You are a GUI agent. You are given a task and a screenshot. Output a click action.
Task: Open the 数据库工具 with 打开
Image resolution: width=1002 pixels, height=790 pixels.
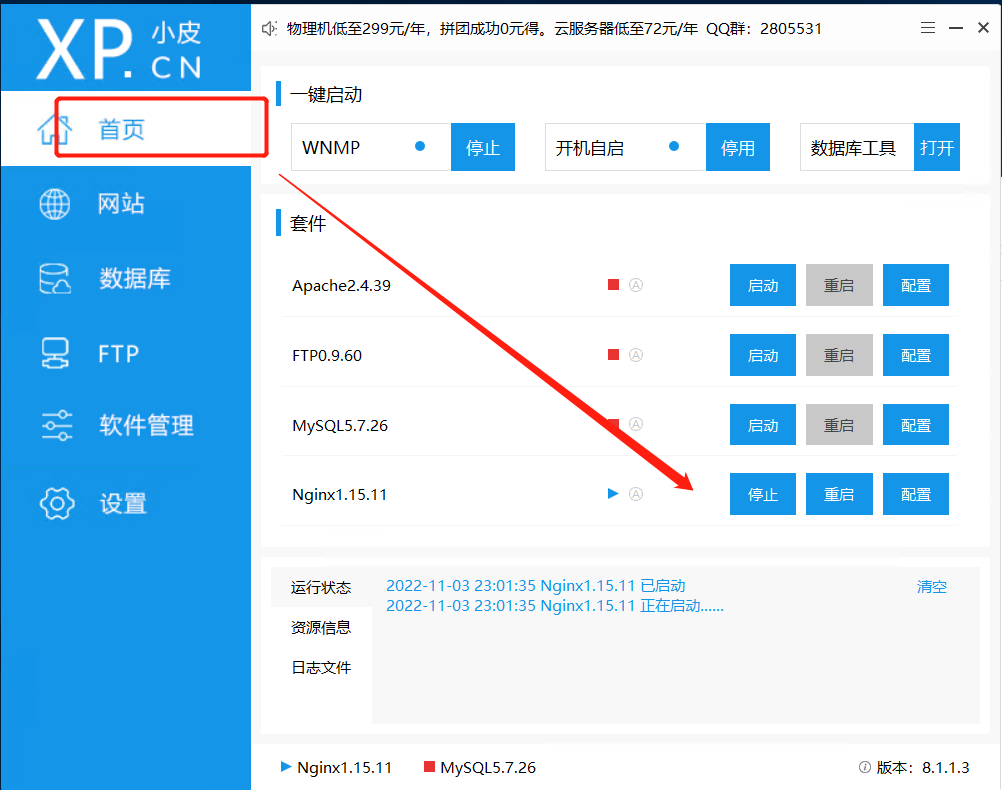tap(937, 148)
